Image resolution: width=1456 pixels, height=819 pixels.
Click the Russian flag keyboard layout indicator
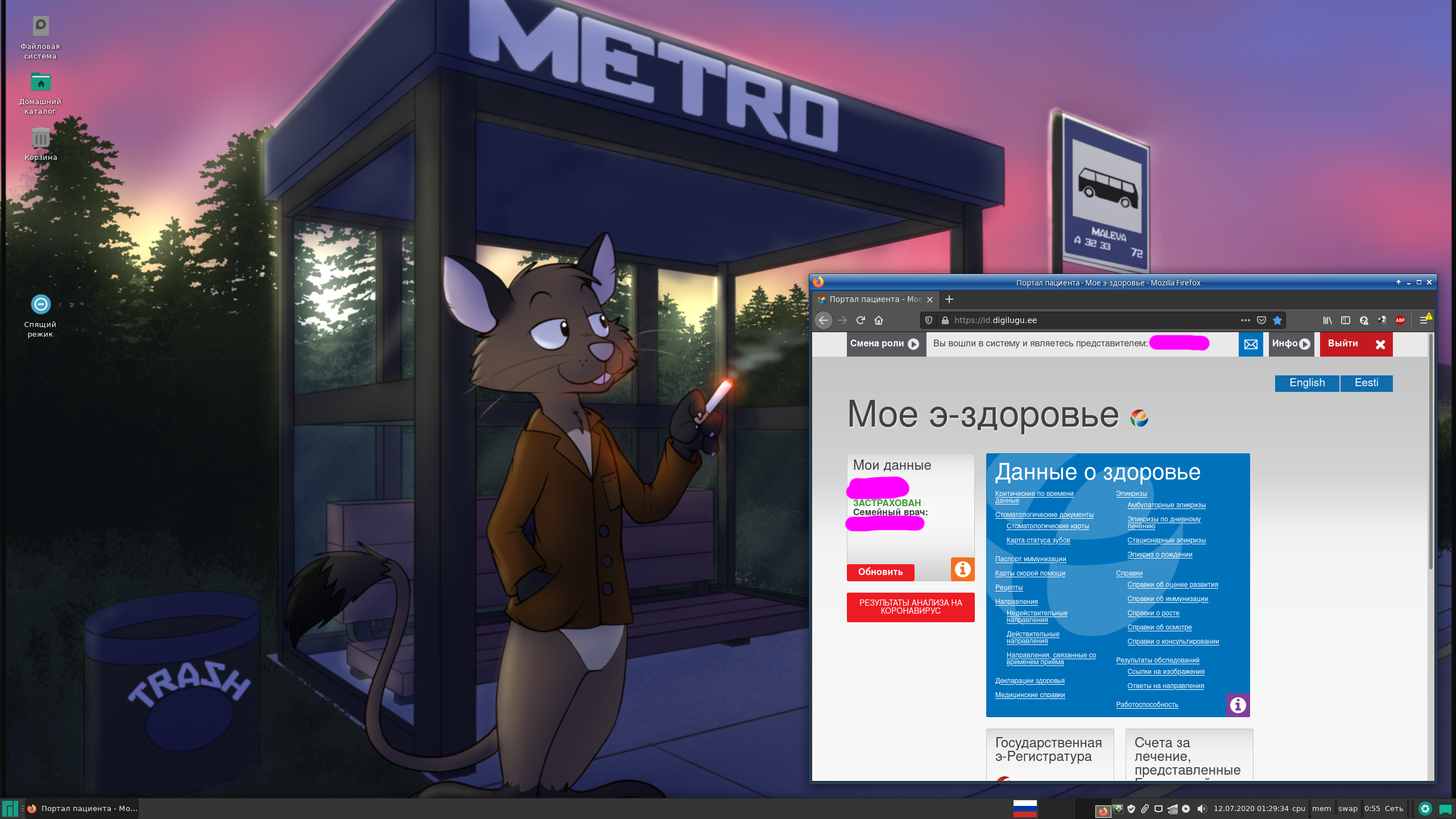pos(1025,809)
